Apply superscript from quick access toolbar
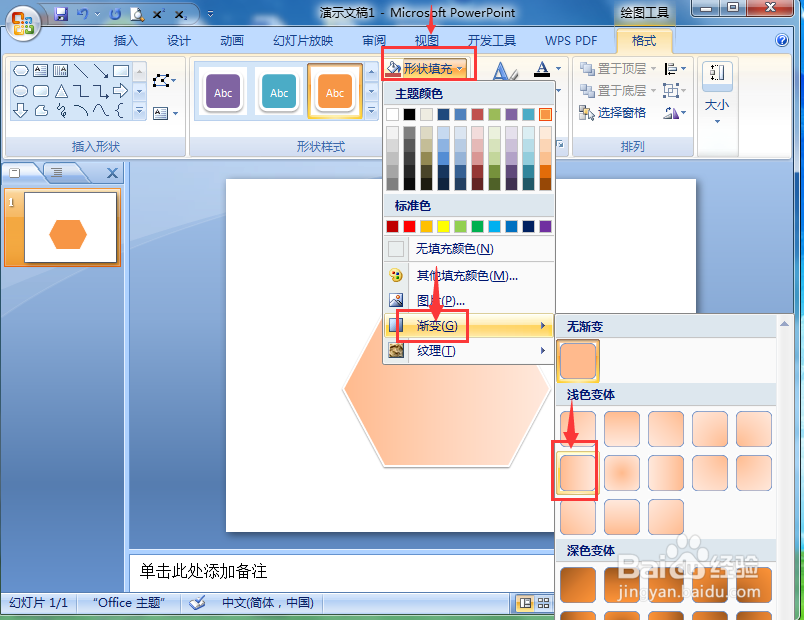This screenshot has width=804, height=620. pyautogui.click(x=158, y=14)
